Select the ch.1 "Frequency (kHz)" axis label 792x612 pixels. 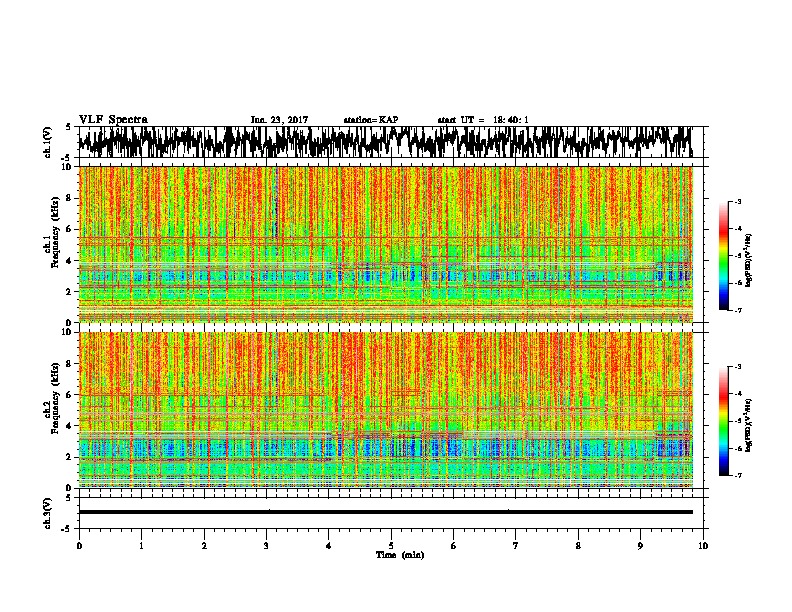(55, 232)
